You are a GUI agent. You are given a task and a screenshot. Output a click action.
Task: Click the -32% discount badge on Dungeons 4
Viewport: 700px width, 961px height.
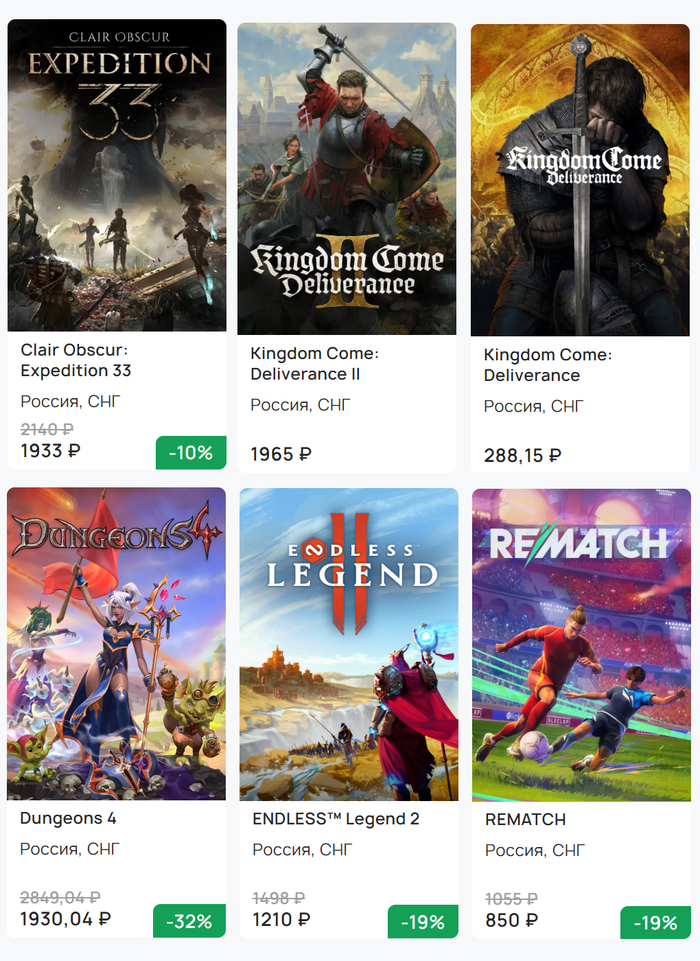[x=189, y=921]
